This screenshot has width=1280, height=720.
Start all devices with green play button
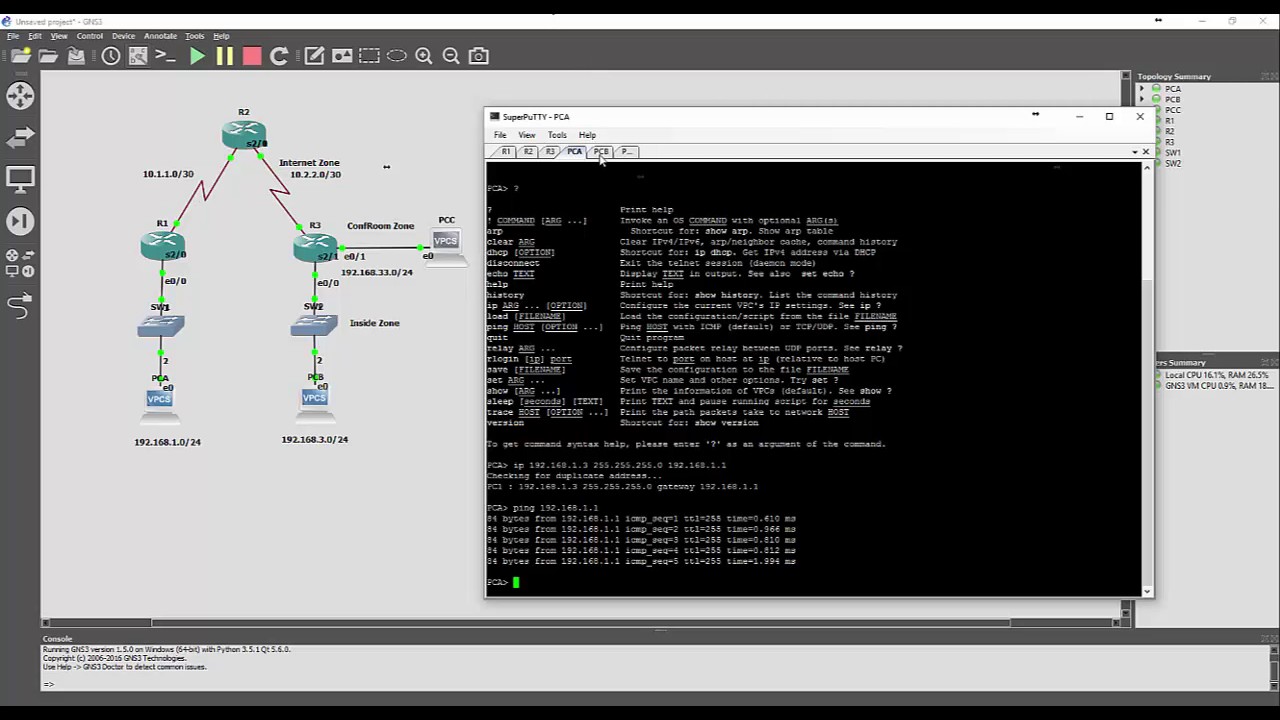click(x=197, y=57)
